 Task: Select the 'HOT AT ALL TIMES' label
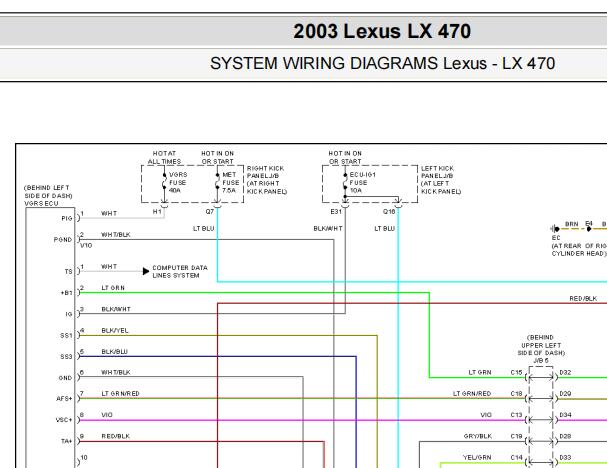(x=165, y=157)
